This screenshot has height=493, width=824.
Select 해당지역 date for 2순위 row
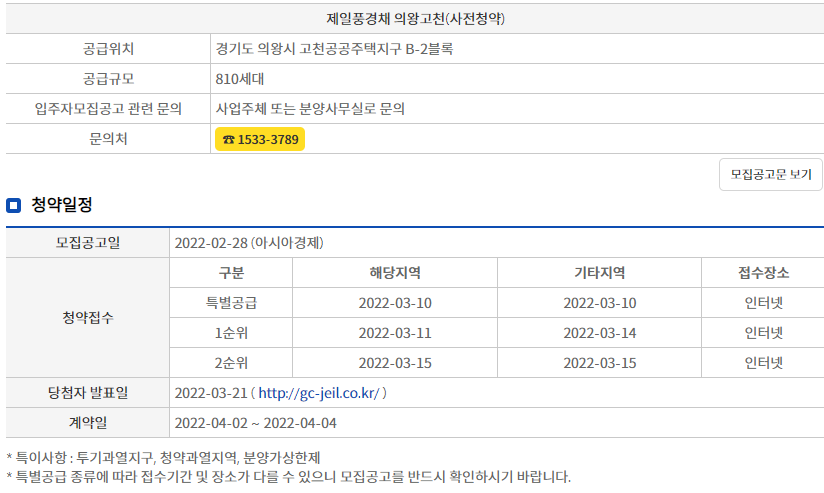pyautogui.click(x=395, y=363)
